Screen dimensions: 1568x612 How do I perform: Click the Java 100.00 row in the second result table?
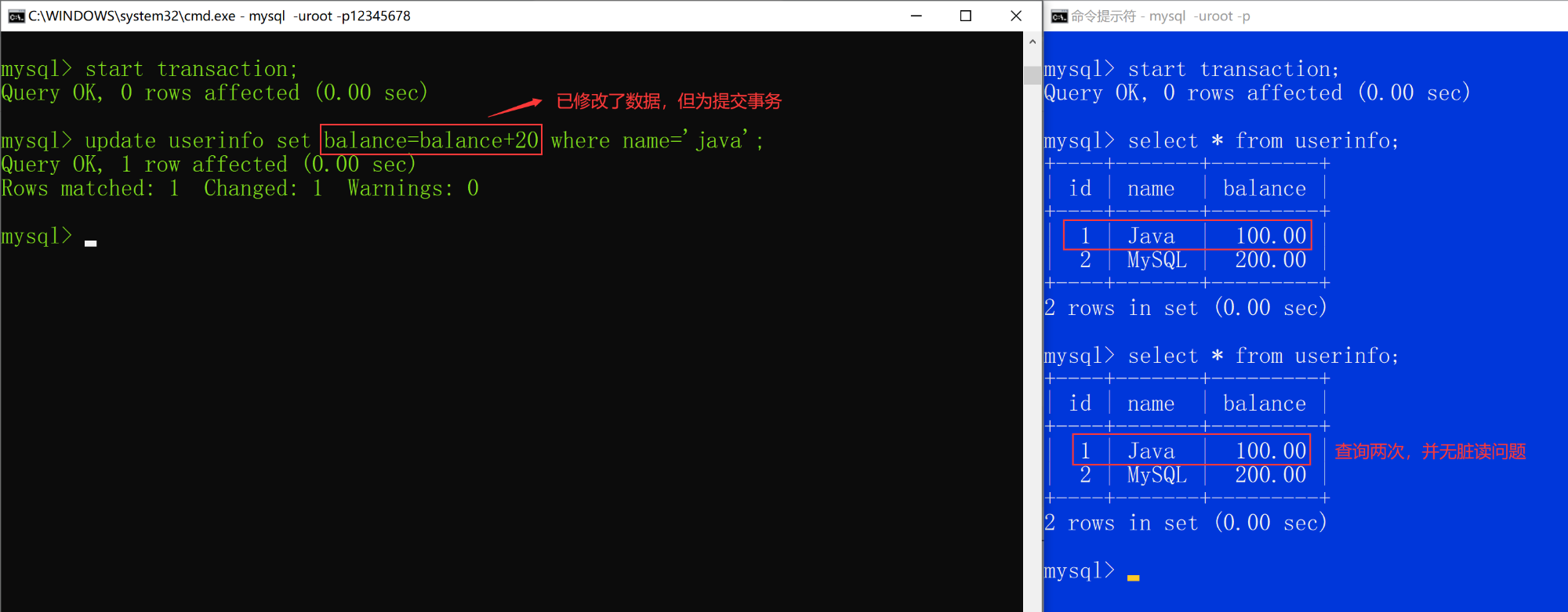coord(1191,451)
